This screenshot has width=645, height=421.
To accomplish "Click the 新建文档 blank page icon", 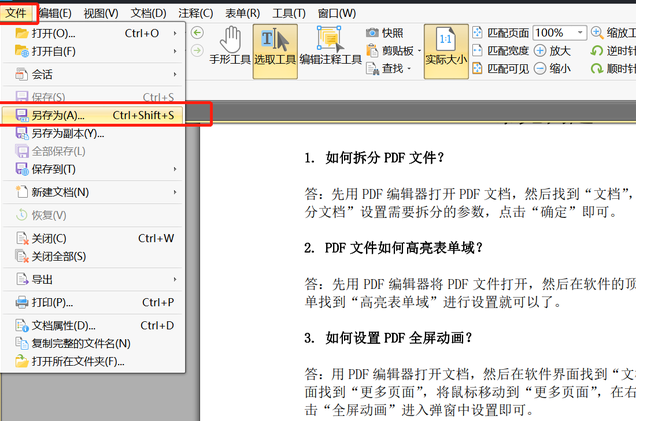I will point(21,192).
